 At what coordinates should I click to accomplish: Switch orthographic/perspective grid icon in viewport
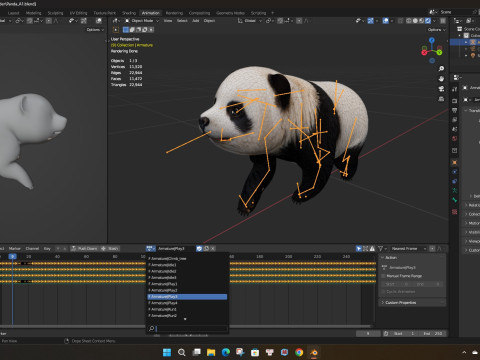coord(441,99)
